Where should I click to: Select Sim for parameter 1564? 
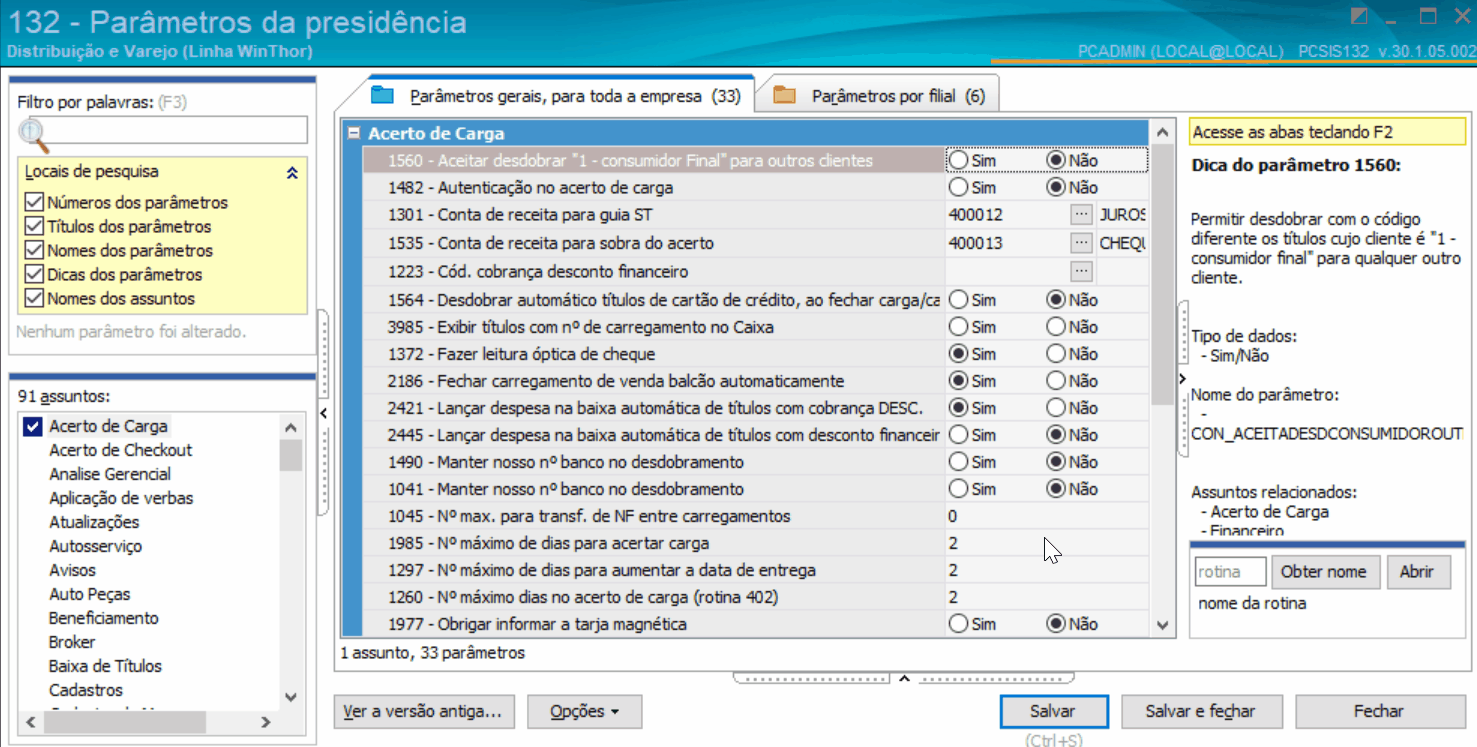[959, 300]
